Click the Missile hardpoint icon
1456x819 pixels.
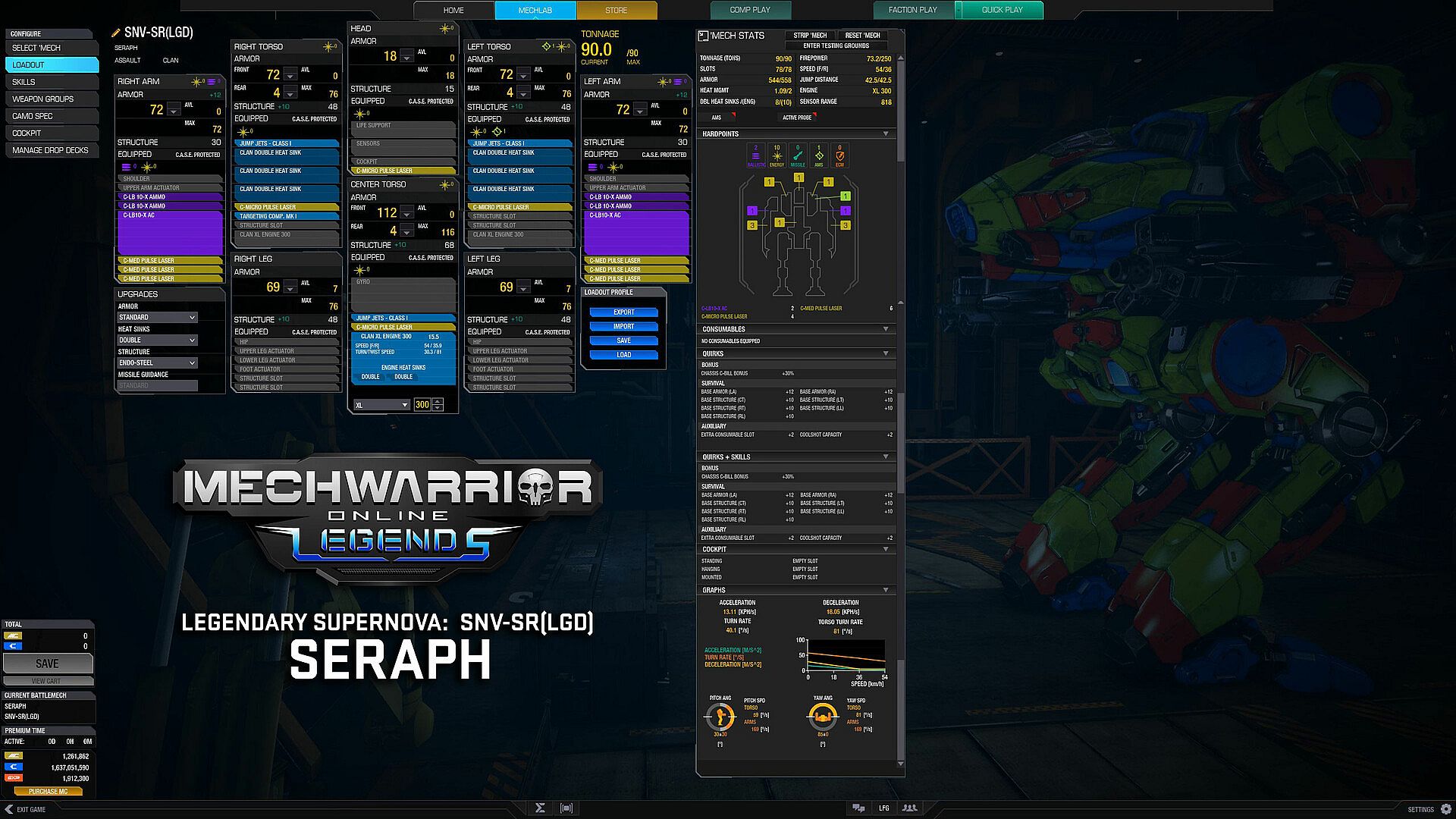(798, 155)
